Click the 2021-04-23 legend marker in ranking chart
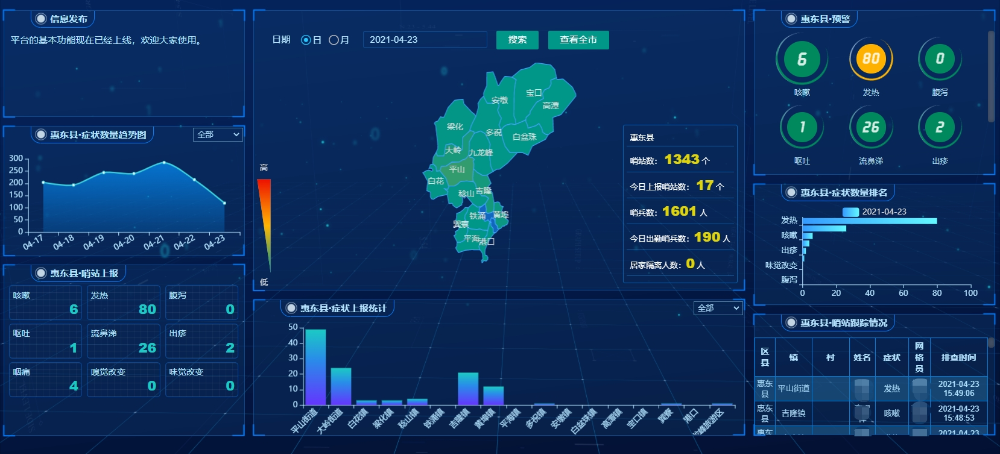 coord(851,211)
